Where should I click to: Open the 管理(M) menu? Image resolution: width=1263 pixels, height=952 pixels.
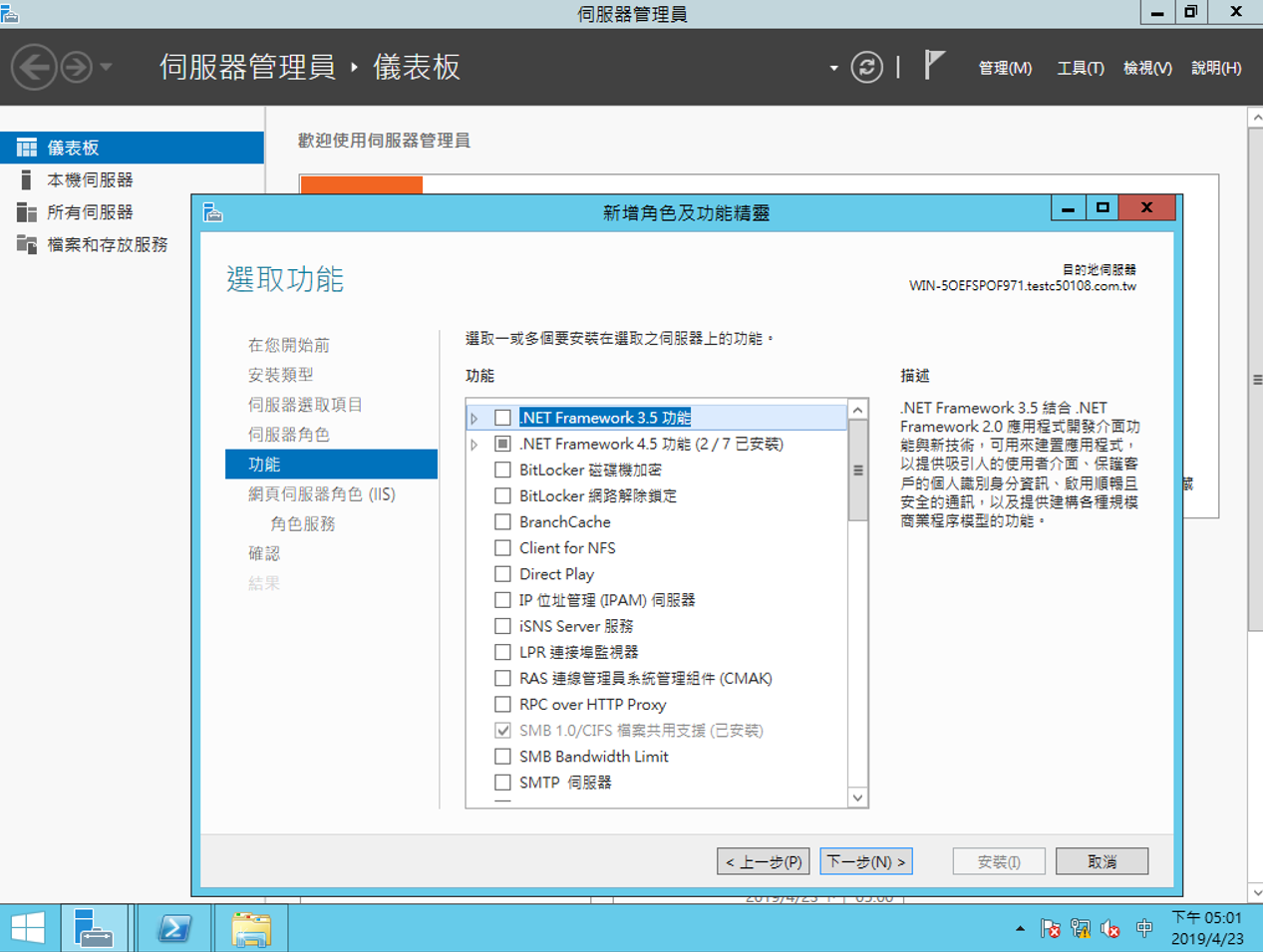click(x=1005, y=68)
